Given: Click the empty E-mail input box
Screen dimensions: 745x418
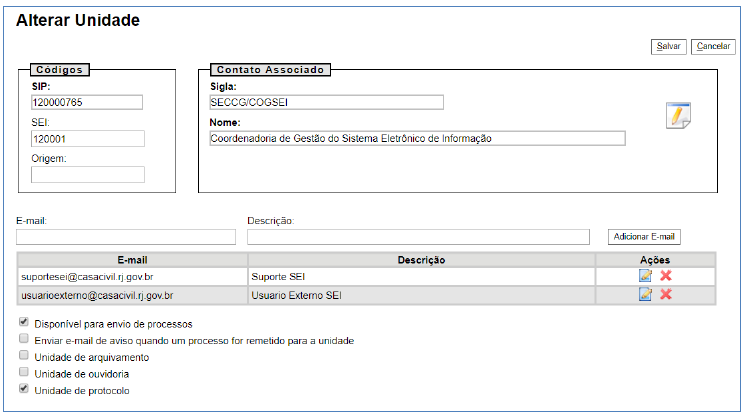Looking at the screenshot, I should (x=126, y=237).
